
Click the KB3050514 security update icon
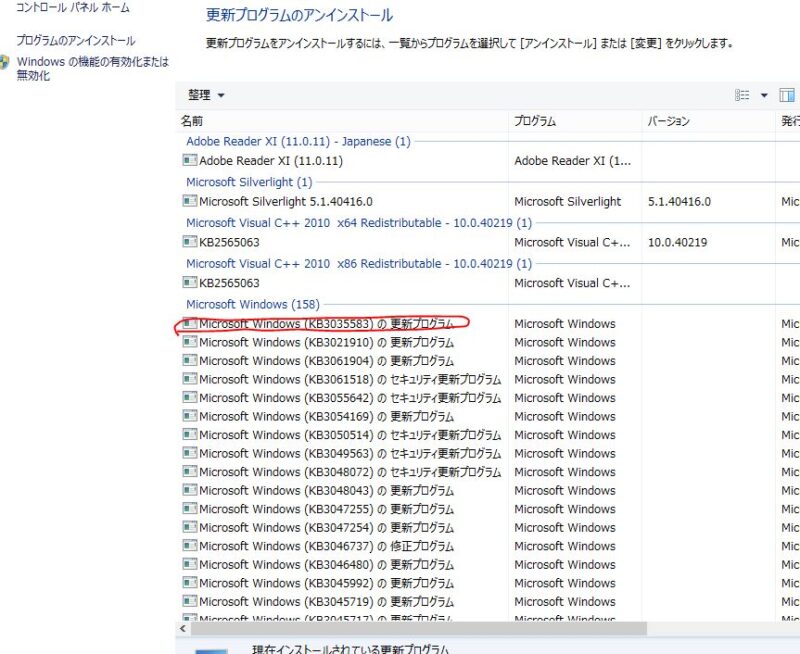190,434
